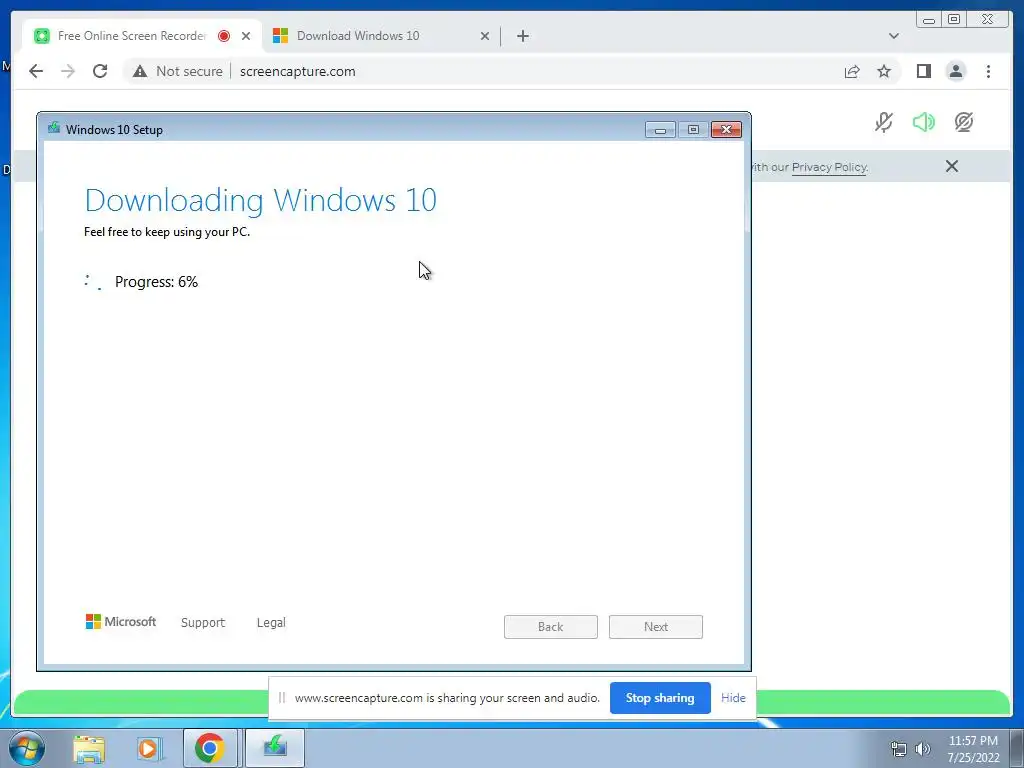The image size is (1024, 768).
Task: Switch to Free Online Screen Recorder tab
Action: tap(132, 36)
